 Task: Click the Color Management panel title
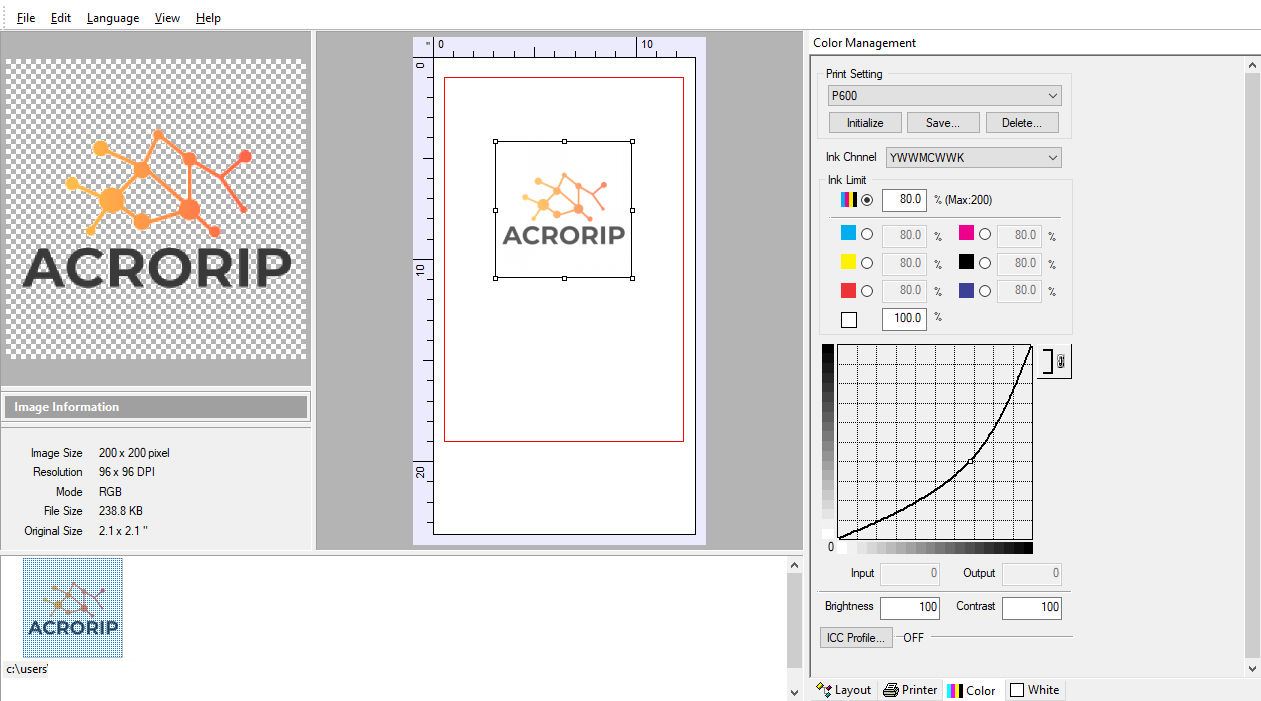(x=864, y=43)
